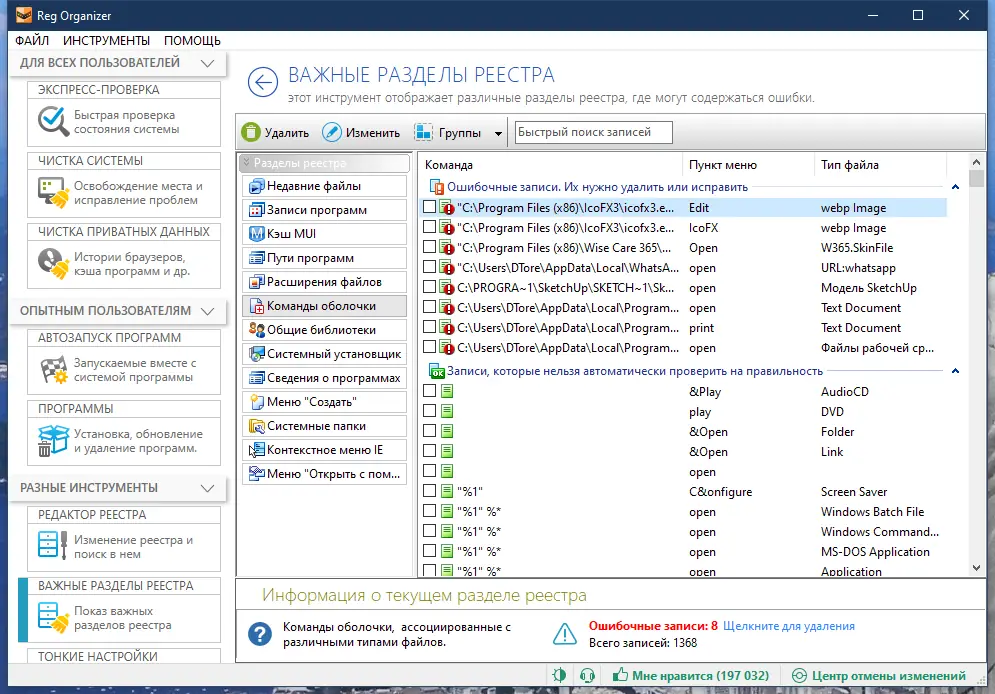995x694 pixels.
Task: Select the Системные папки icon
Action: [x=256, y=426]
